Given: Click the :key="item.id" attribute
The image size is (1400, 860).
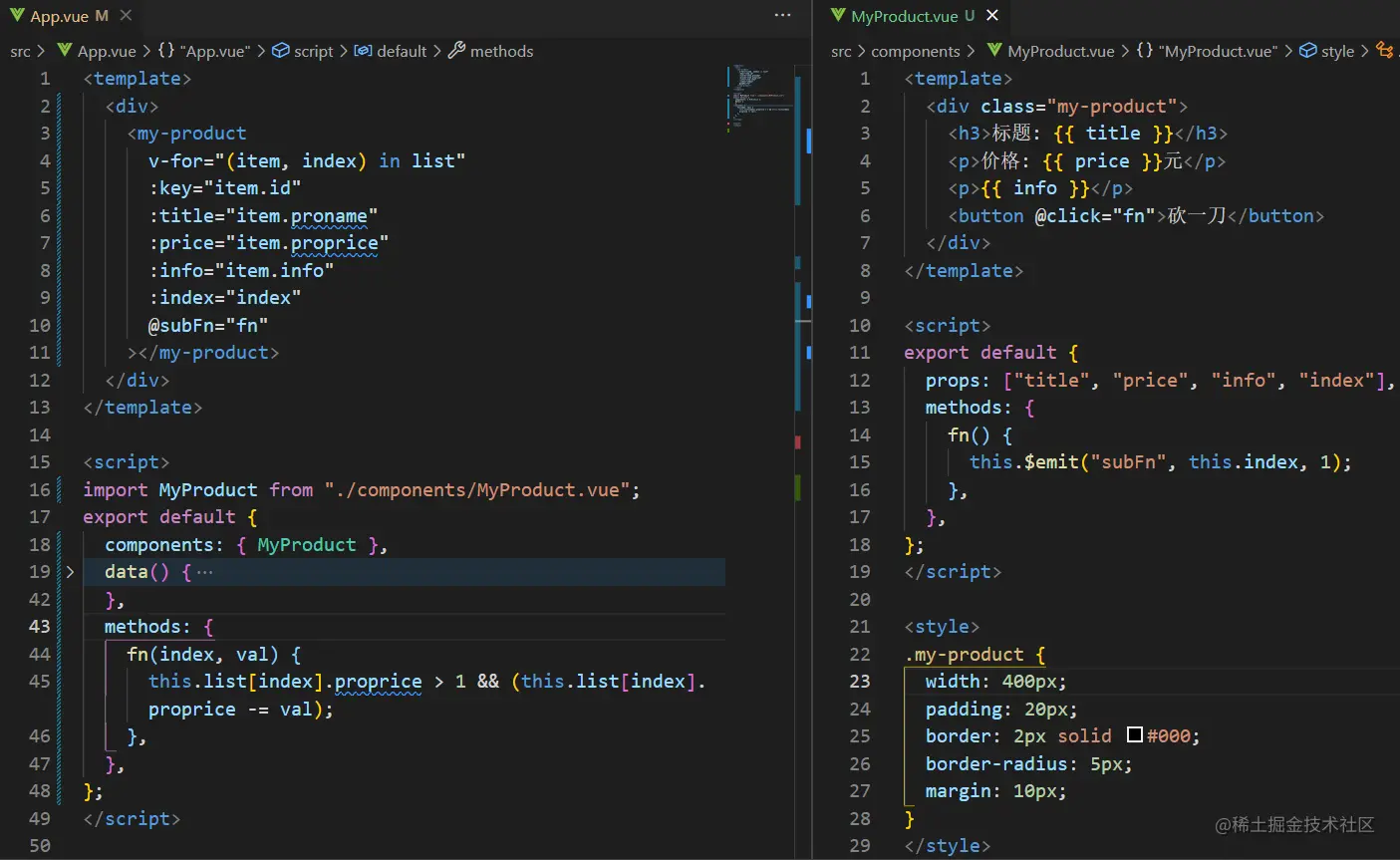Looking at the screenshot, I should coord(224,188).
